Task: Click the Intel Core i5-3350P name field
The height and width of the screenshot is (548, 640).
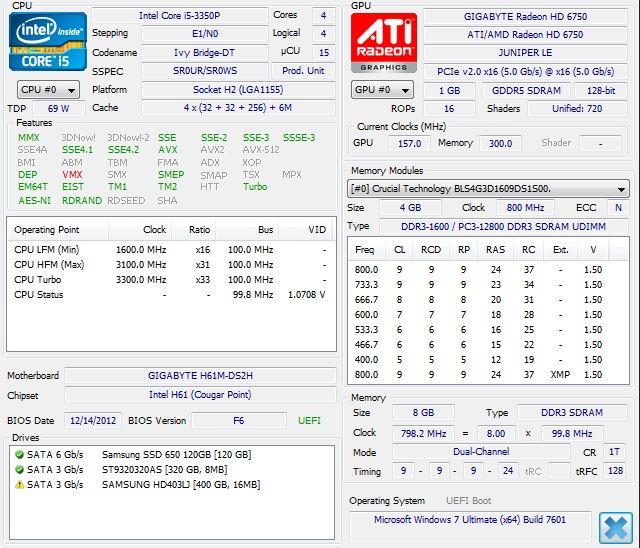Action: tap(181, 16)
